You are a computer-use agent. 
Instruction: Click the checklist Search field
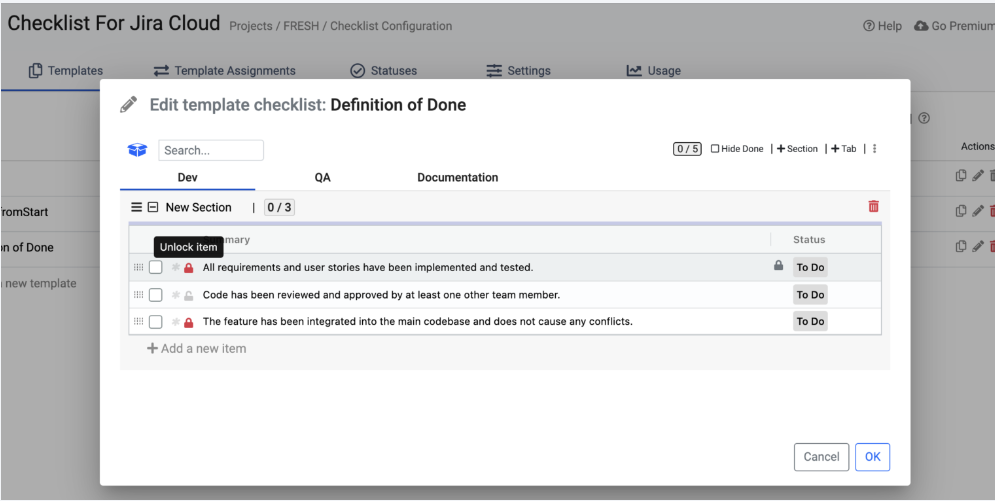[211, 150]
